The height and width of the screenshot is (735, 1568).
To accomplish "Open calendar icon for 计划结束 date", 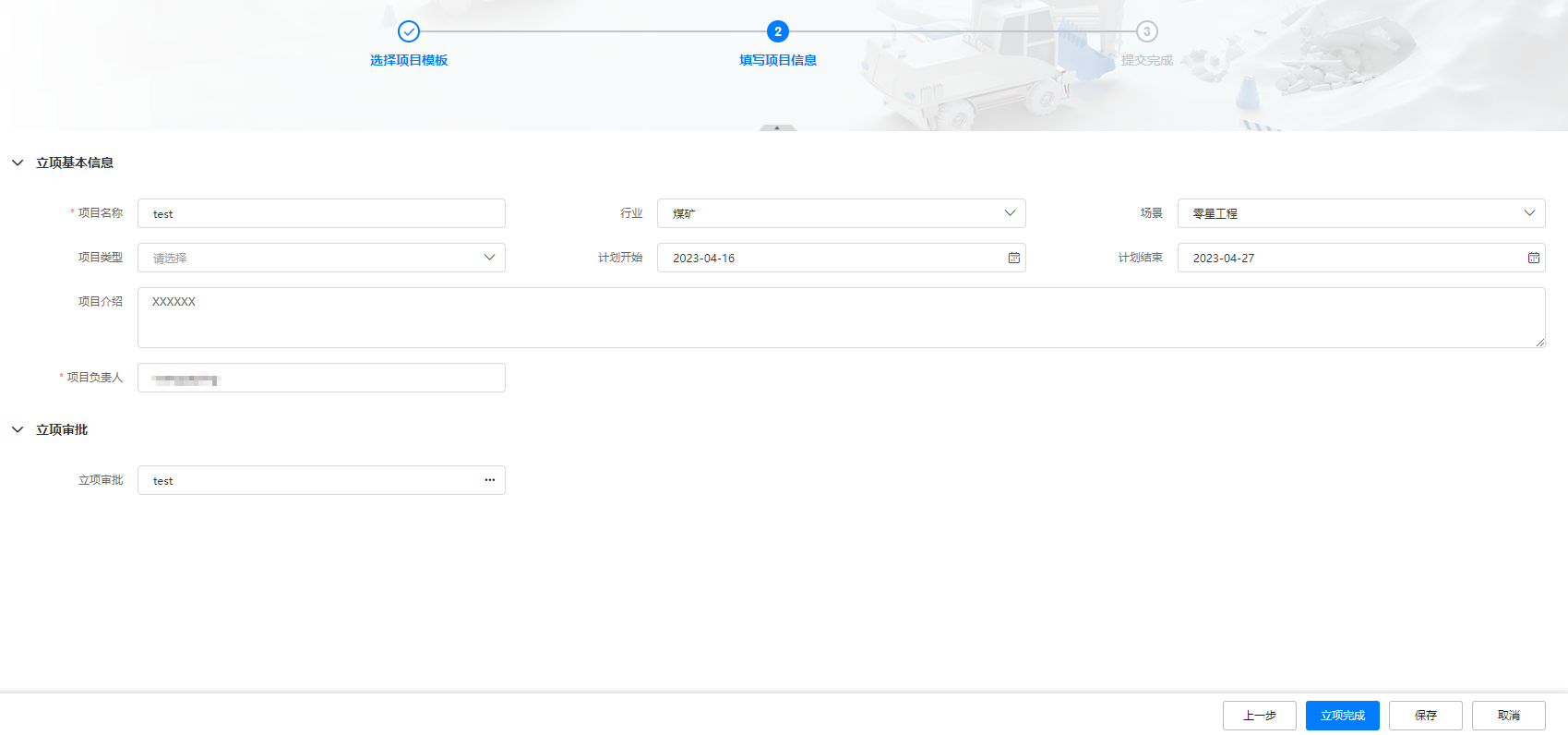I will pyautogui.click(x=1533, y=258).
